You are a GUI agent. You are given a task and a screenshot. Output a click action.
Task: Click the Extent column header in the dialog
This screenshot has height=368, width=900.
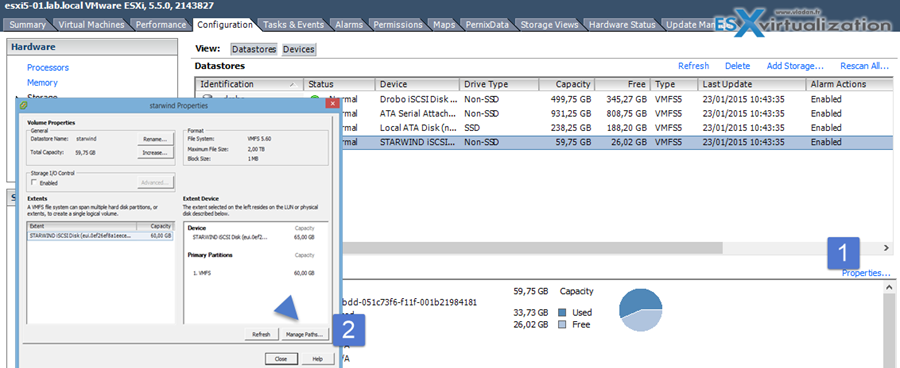pyautogui.click(x=82, y=227)
